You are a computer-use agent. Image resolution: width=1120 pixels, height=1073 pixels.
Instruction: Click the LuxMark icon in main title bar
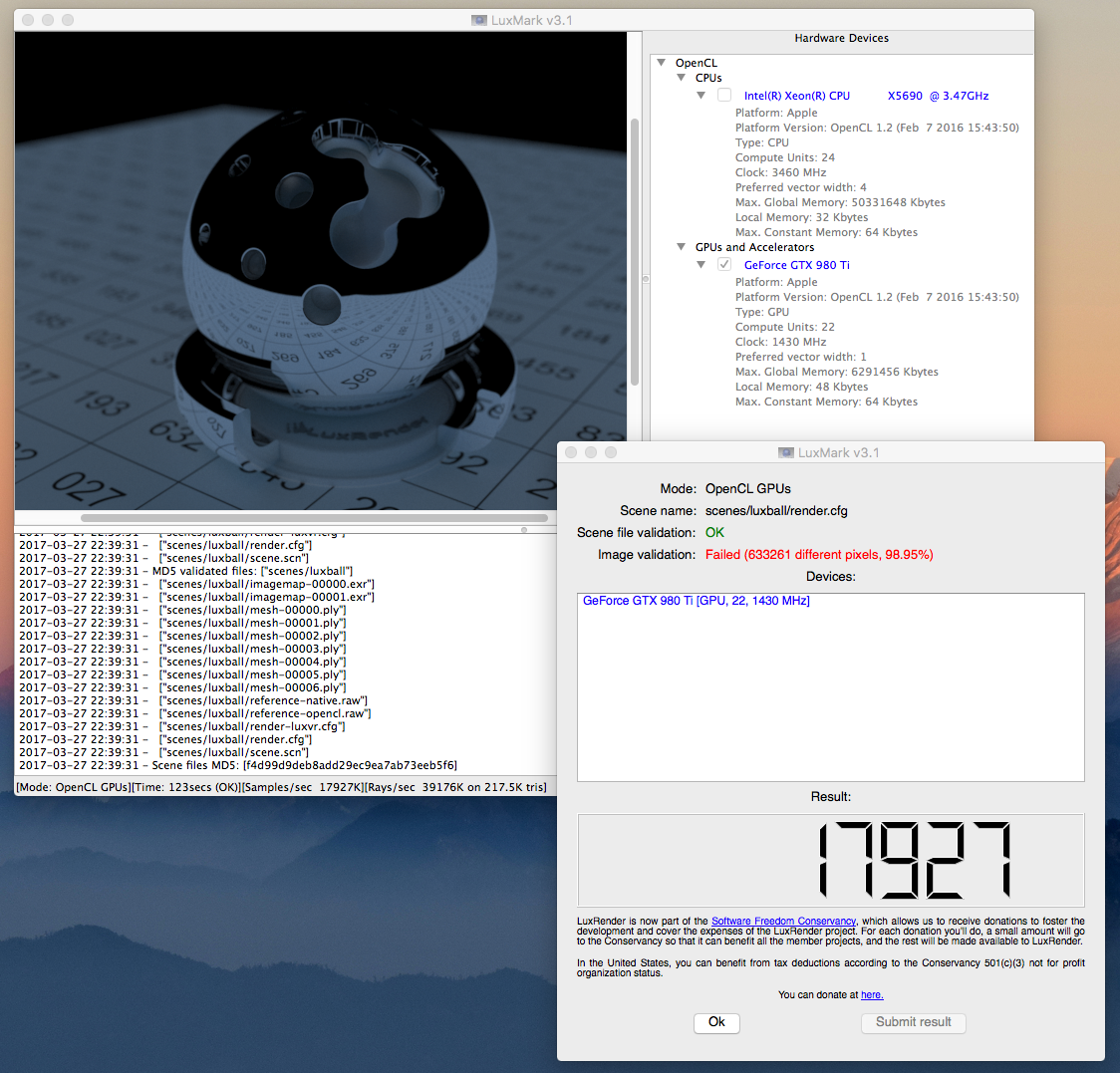479,20
